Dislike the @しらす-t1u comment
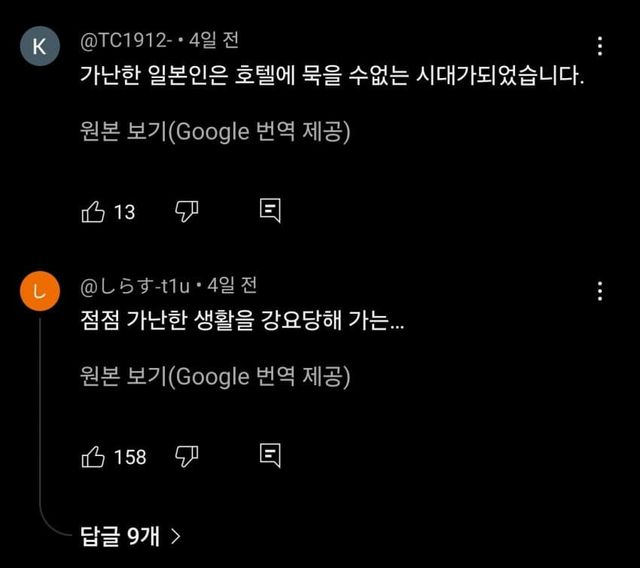Image resolution: width=640 pixels, height=568 pixels. coord(187,456)
